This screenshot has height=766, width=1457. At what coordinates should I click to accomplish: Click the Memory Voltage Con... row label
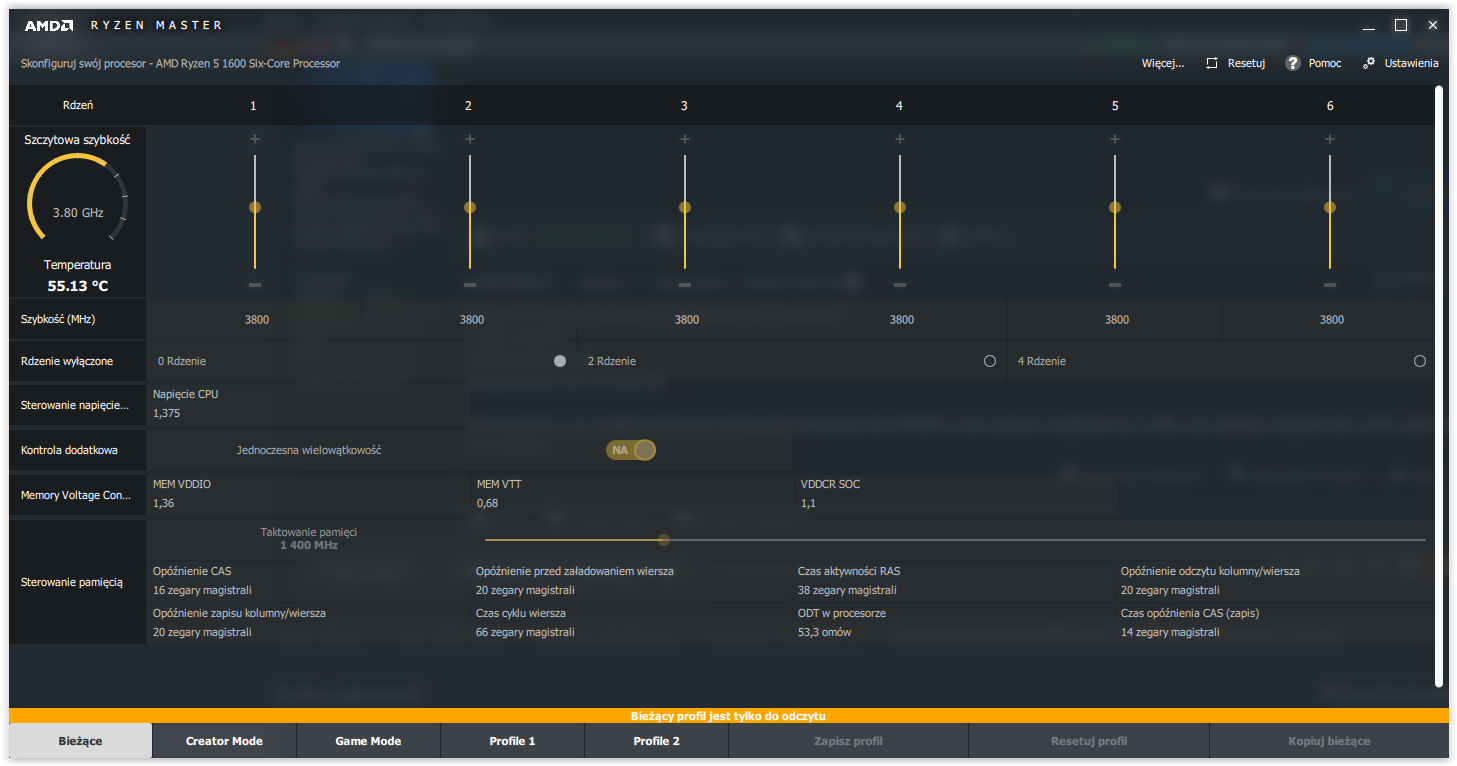(x=76, y=495)
